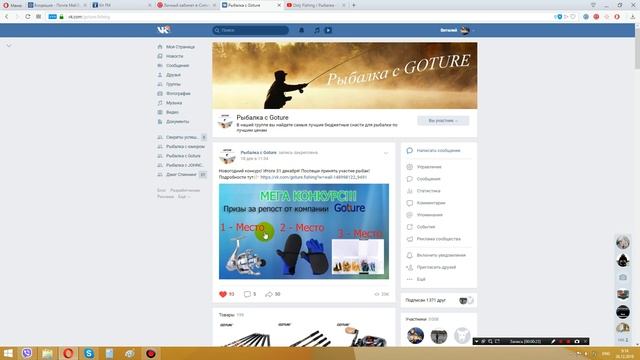Open Управление group settings
The width and height of the screenshot is (640, 360).
(x=429, y=167)
